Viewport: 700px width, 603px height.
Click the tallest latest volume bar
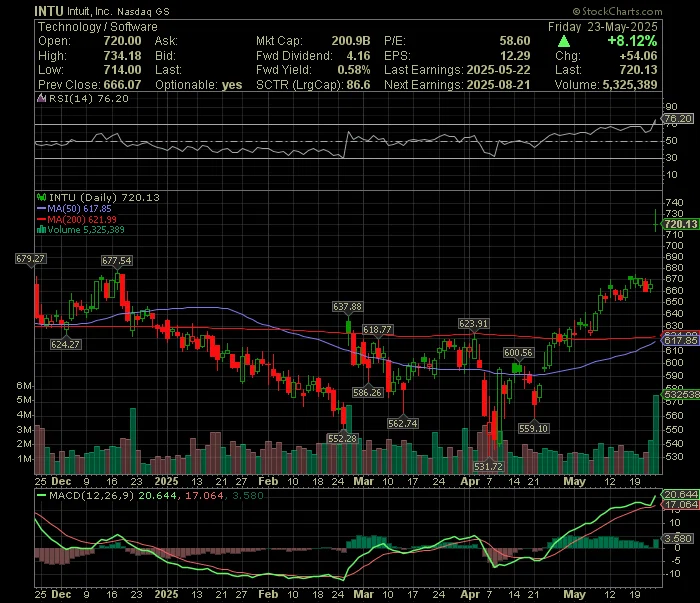point(656,434)
